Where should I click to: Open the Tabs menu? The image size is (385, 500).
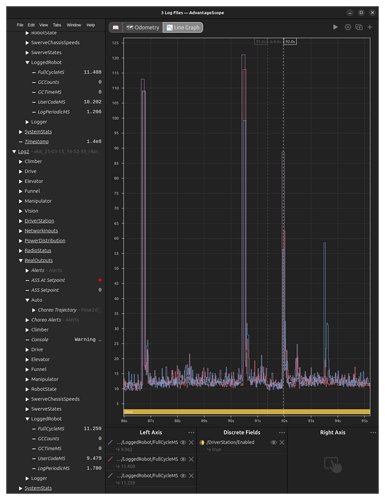(x=57, y=25)
